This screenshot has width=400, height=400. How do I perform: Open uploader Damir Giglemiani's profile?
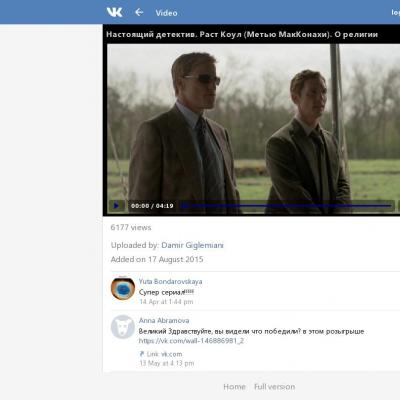coord(192,245)
